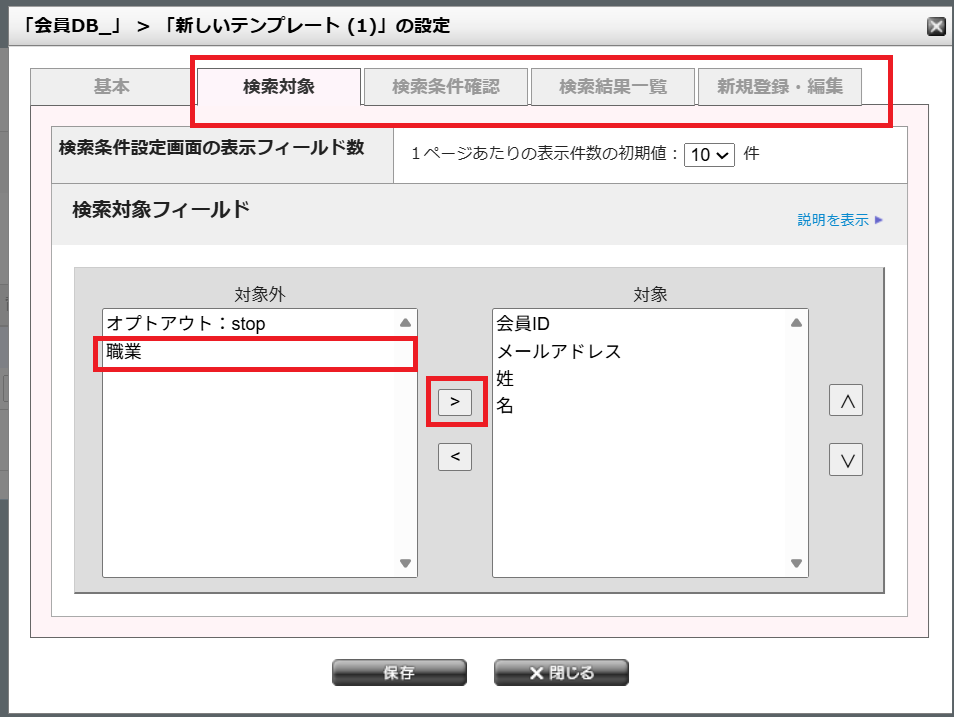
Task: Click the 保存 button
Action: tap(399, 673)
